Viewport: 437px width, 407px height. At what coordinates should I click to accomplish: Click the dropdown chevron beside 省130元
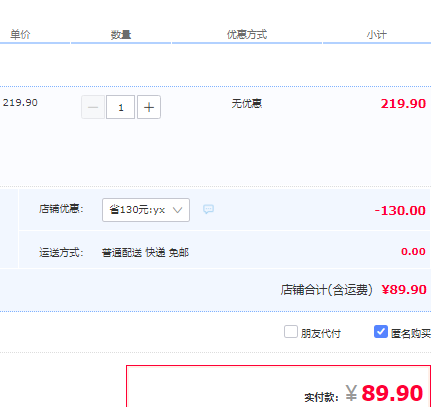pos(178,210)
